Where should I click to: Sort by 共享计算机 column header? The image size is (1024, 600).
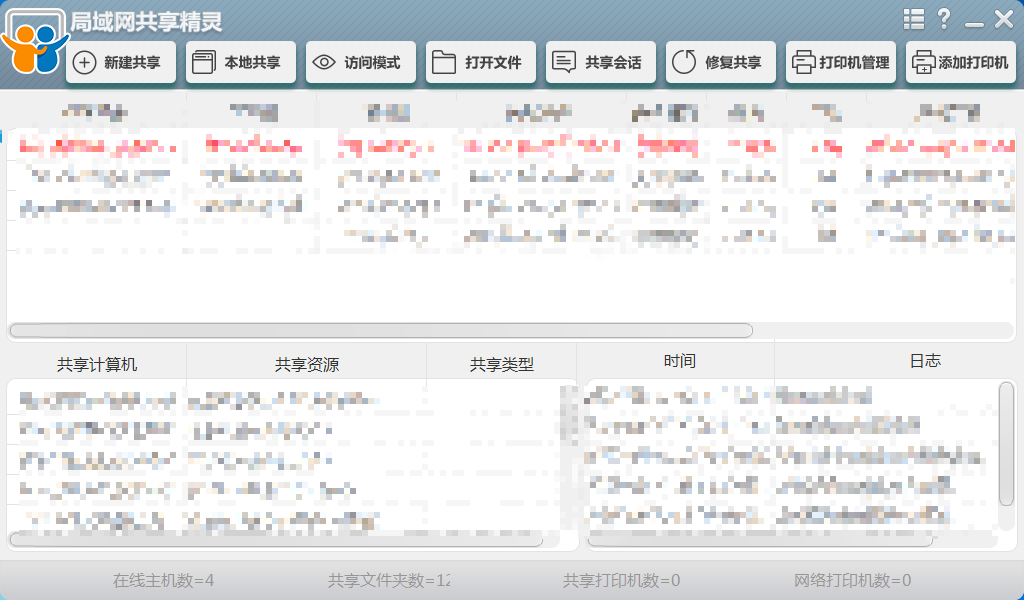point(97,365)
